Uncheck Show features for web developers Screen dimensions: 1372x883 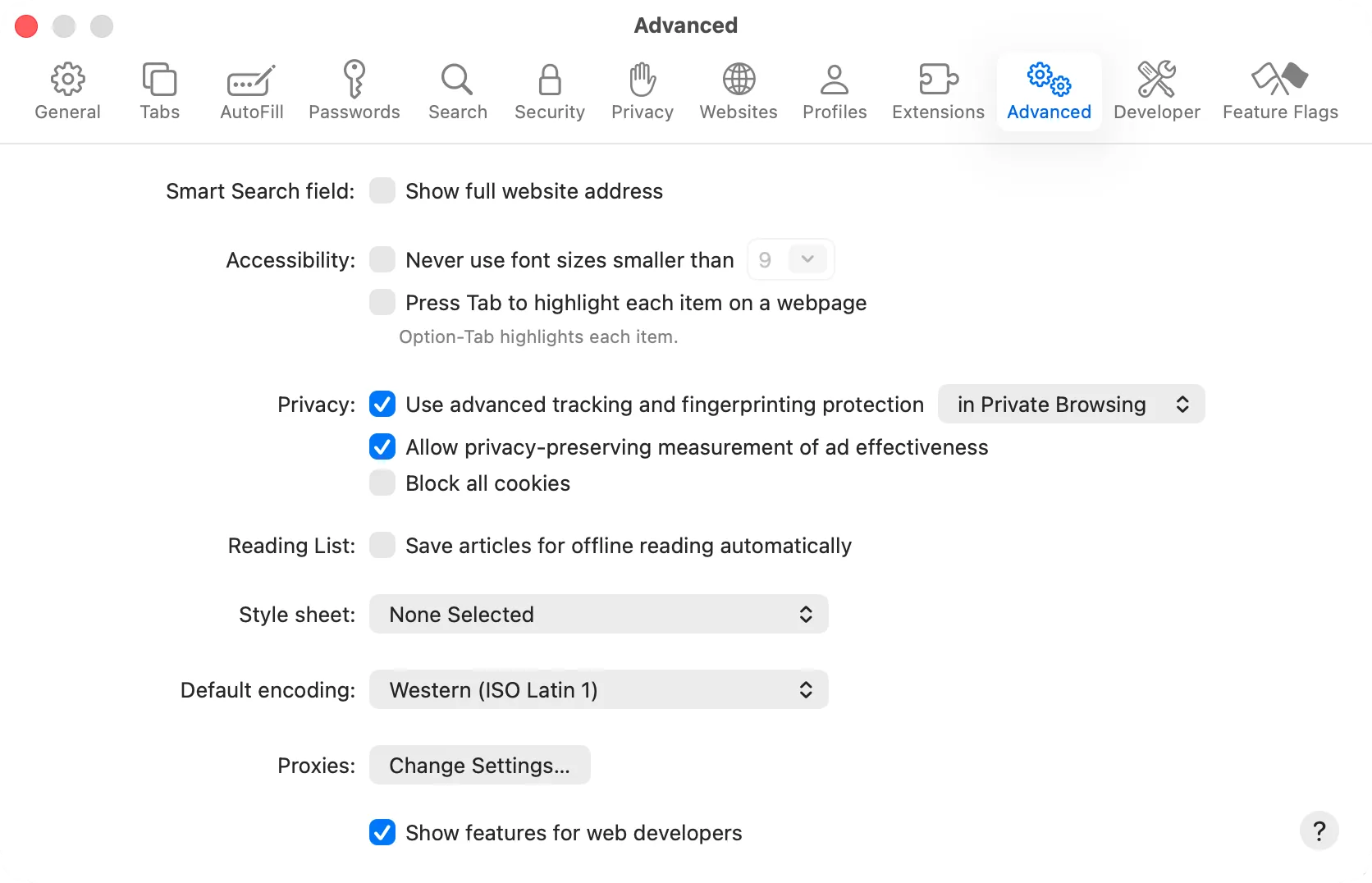[382, 833]
